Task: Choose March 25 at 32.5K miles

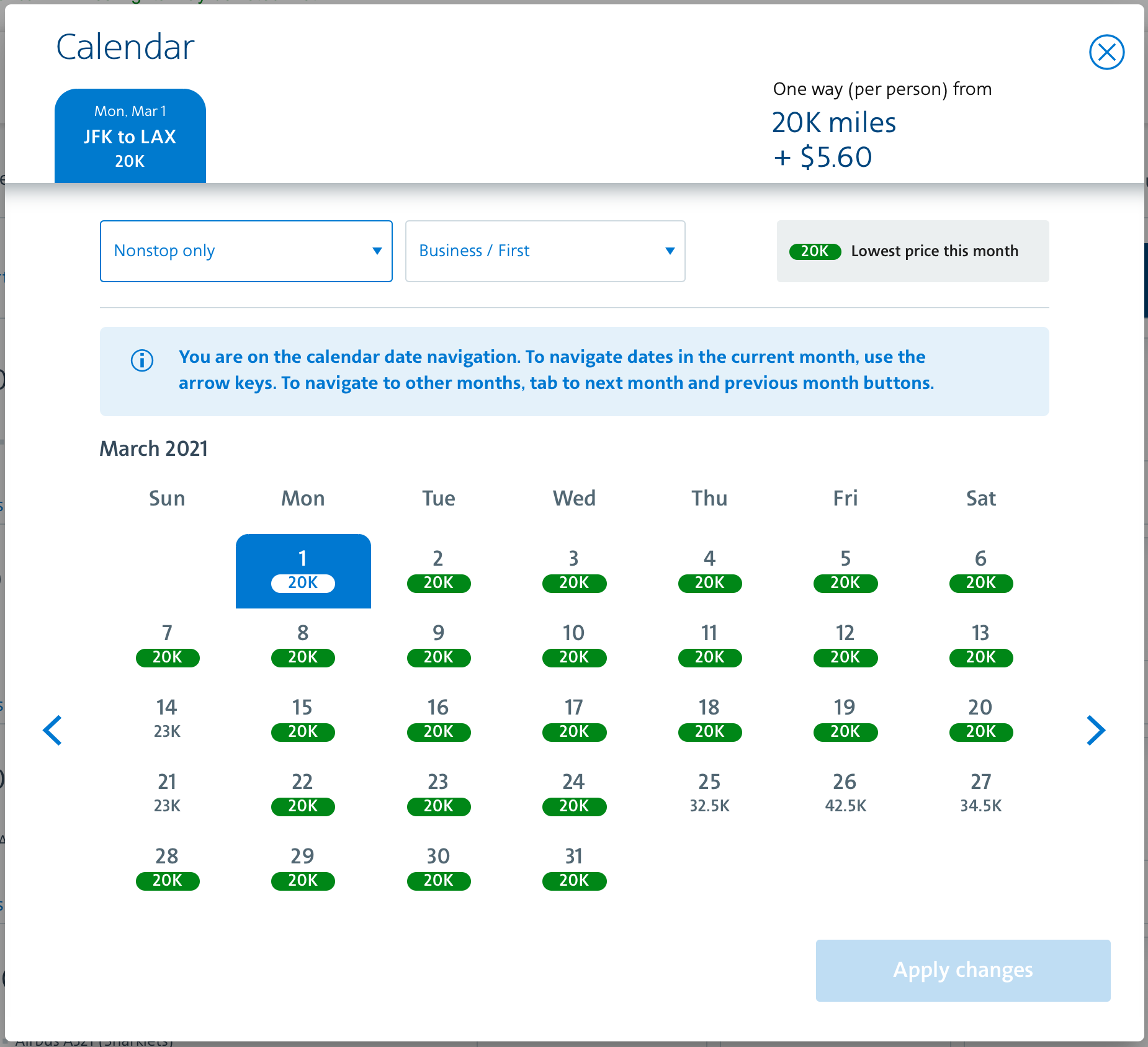Action: point(709,793)
